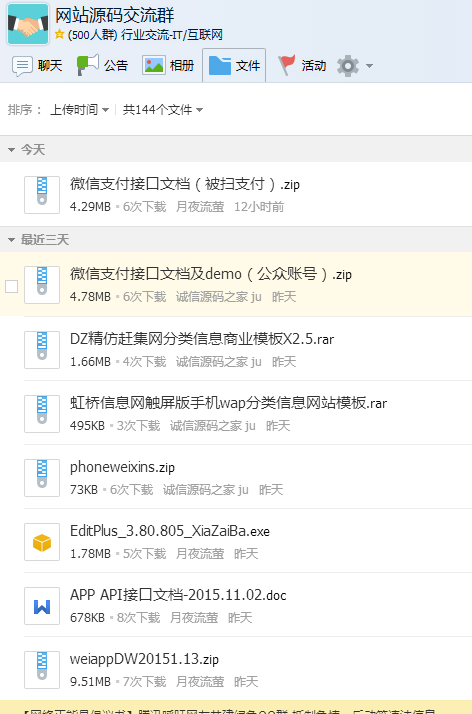The width and height of the screenshot is (472, 714).
Task: Click the 73KB size label
Action: [84, 490]
